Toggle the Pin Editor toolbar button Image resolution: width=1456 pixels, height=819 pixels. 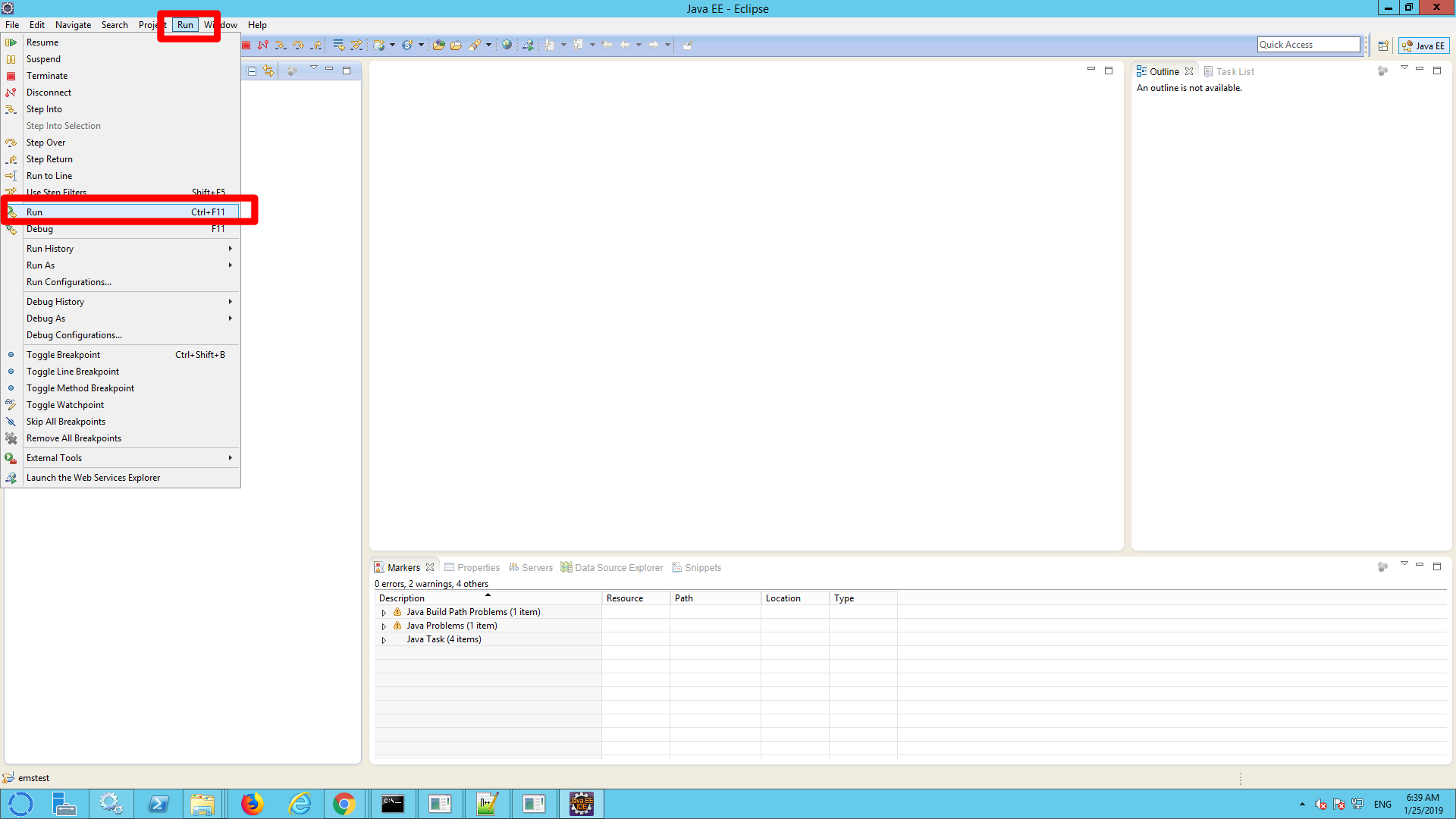(687, 45)
